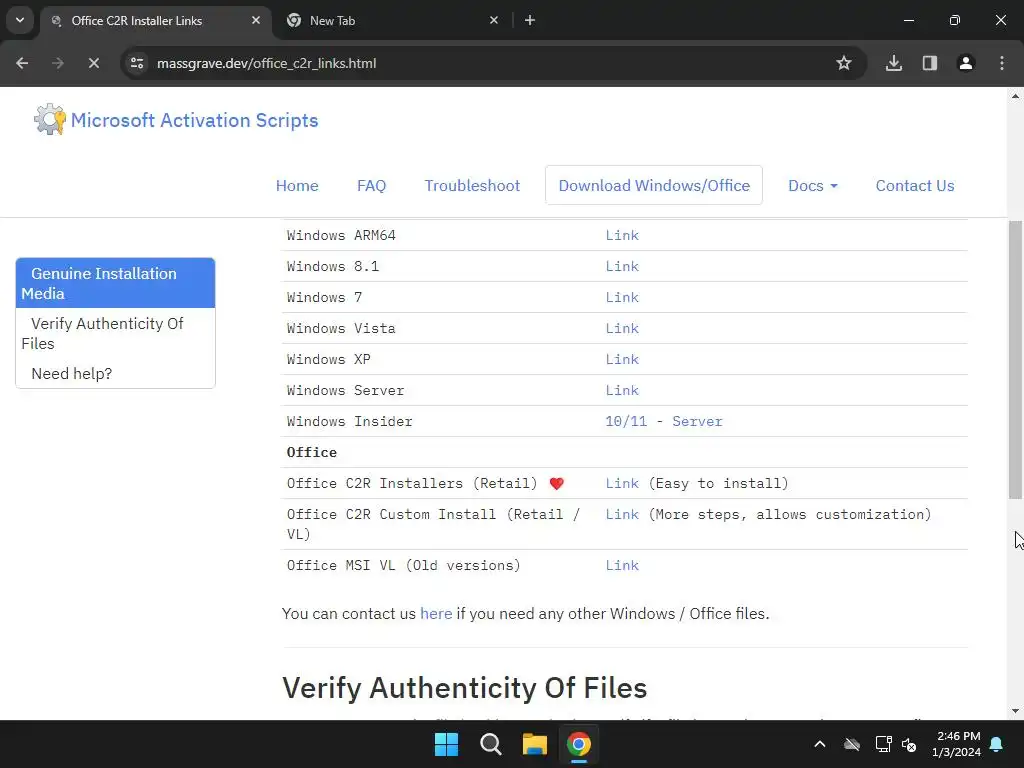This screenshot has width=1024, height=768.
Task: Close the New Tab tab
Action: 494,20
